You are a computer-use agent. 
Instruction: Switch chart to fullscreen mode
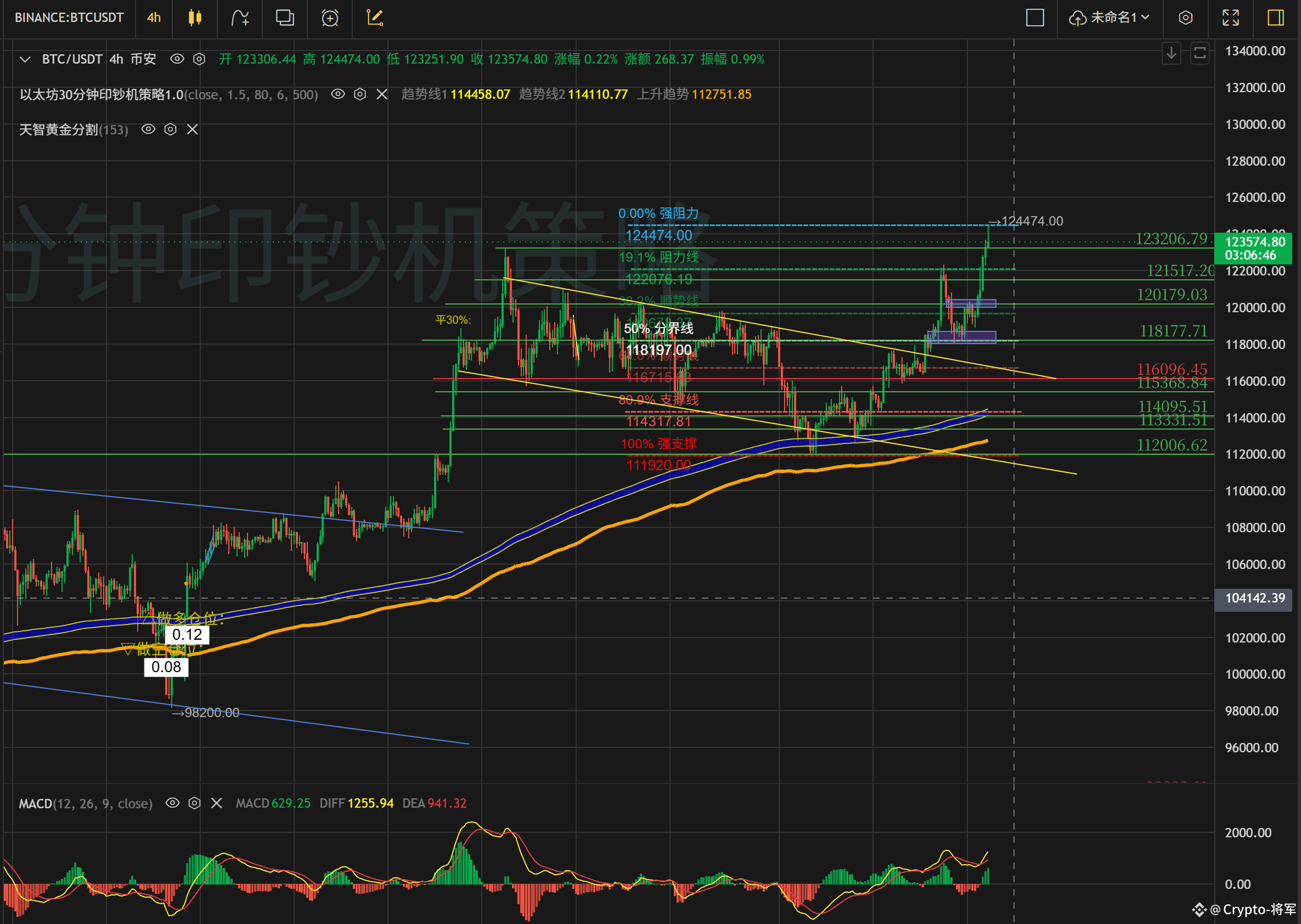(x=1230, y=18)
